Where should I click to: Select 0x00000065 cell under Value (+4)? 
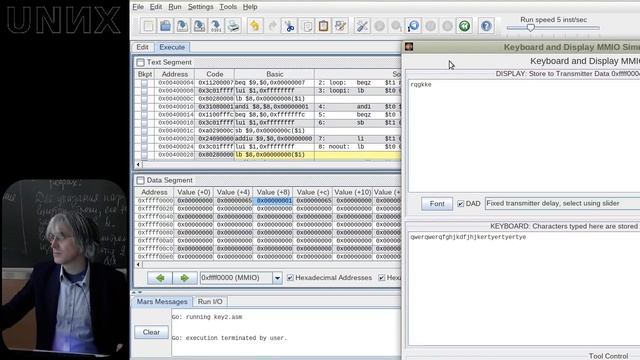pos(233,201)
